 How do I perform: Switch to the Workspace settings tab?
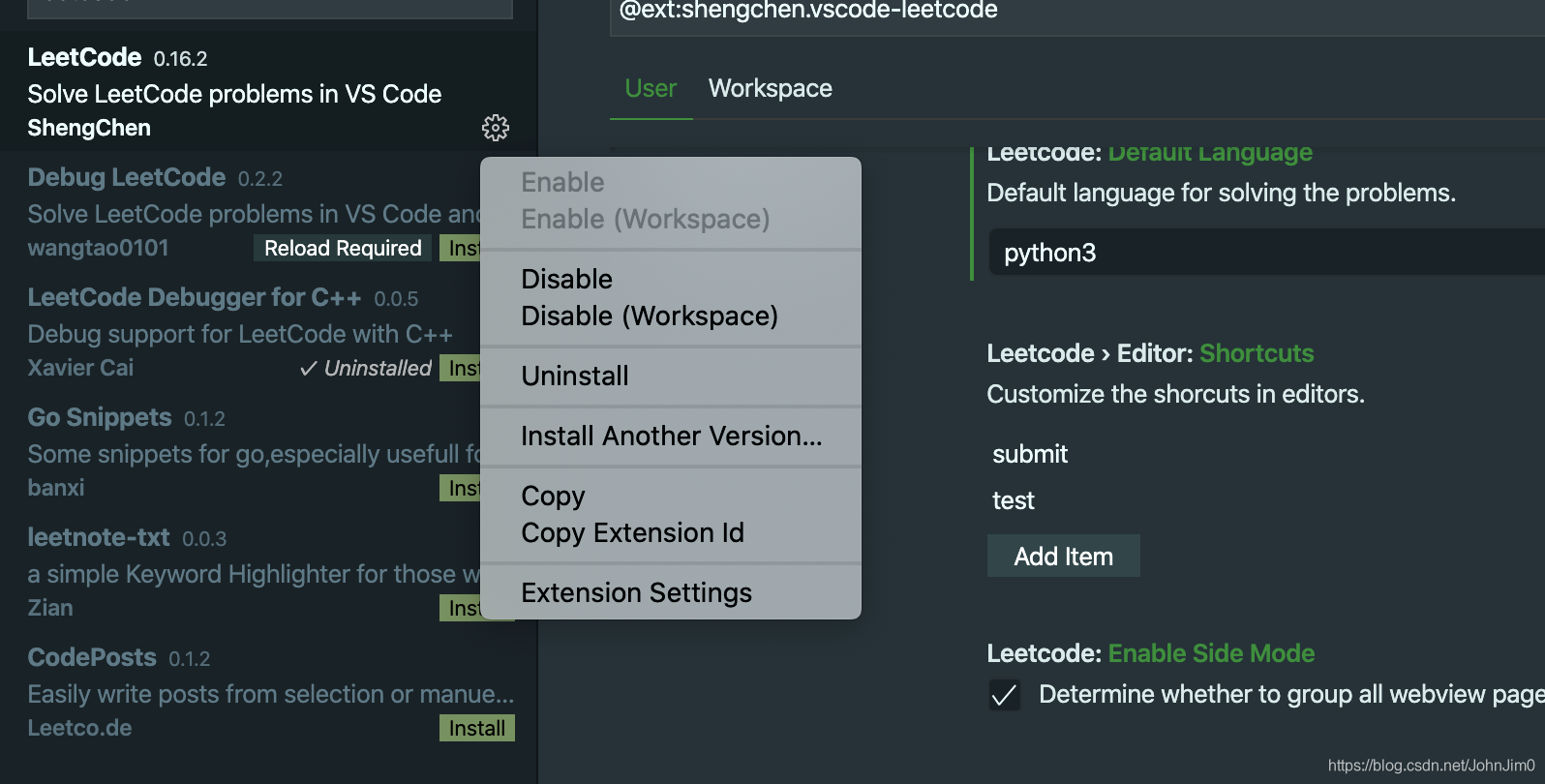coord(771,88)
